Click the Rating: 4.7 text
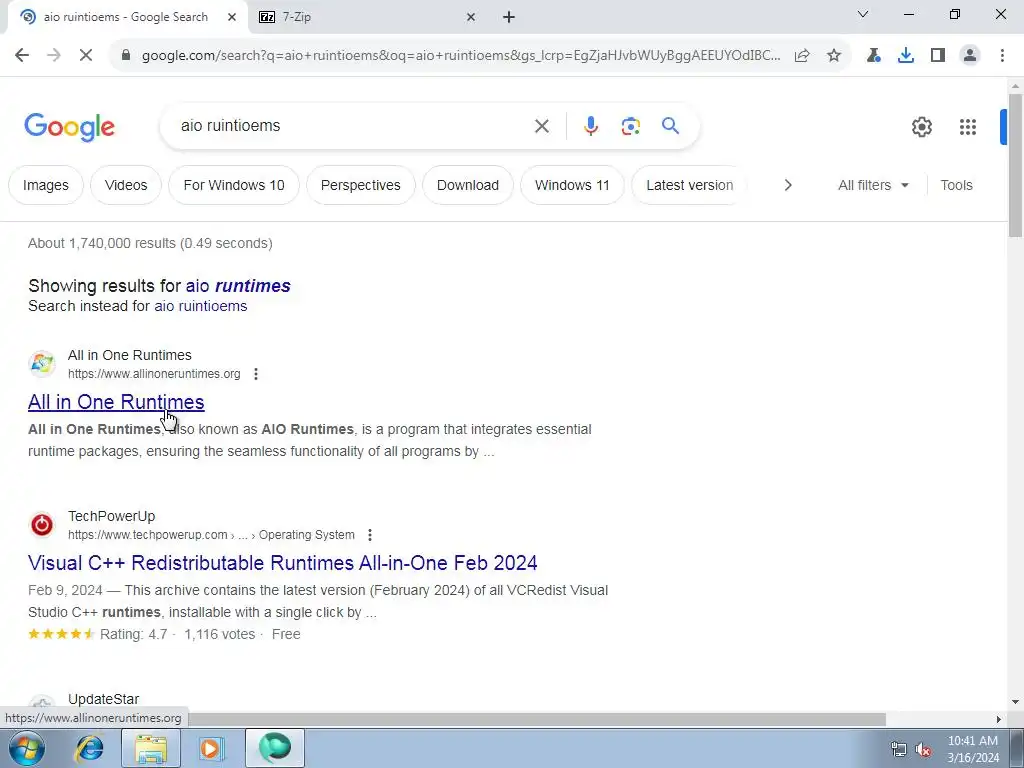Screen dimensions: 1024x768 (134, 635)
